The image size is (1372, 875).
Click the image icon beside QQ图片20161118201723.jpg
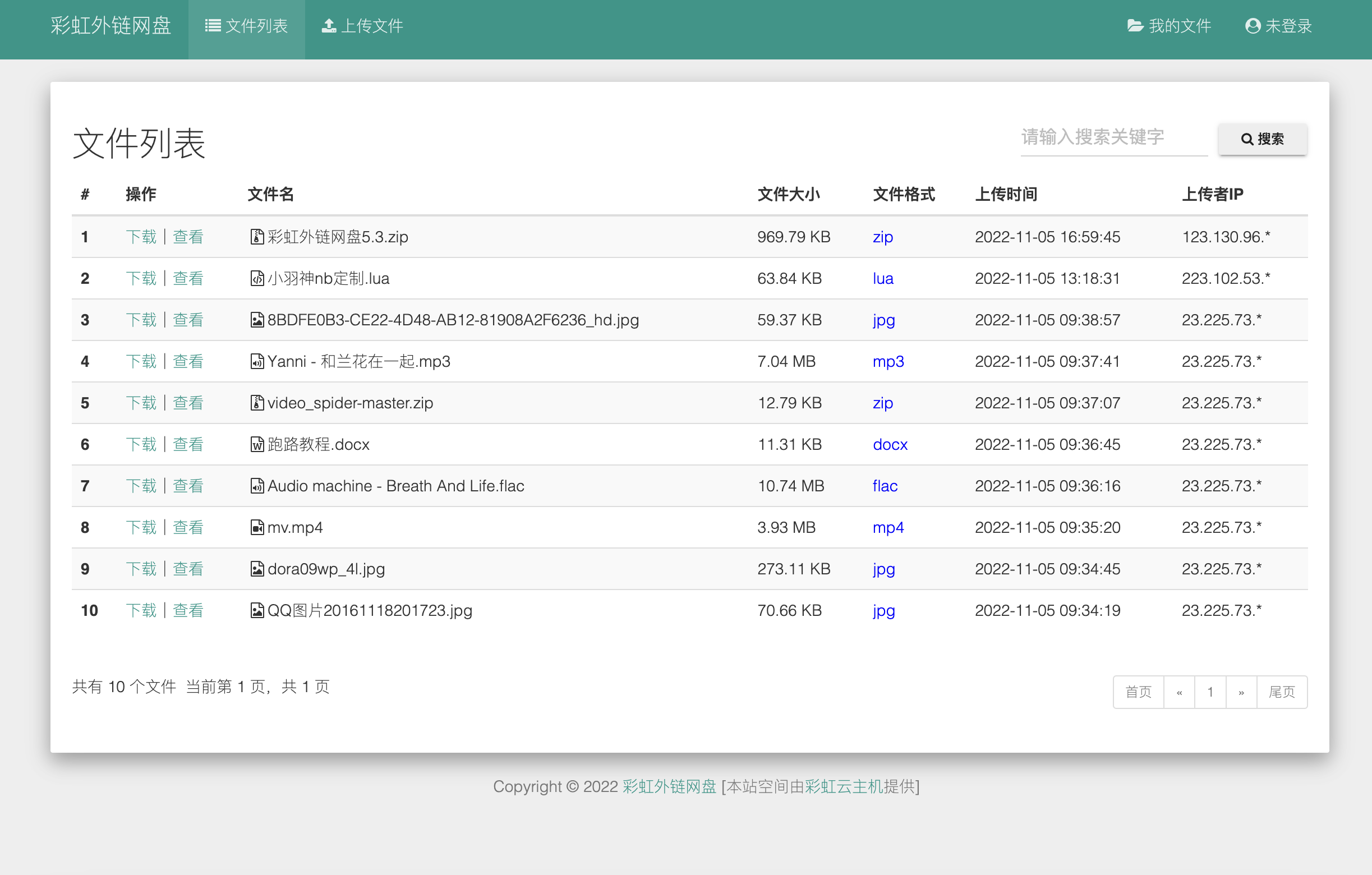point(257,611)
